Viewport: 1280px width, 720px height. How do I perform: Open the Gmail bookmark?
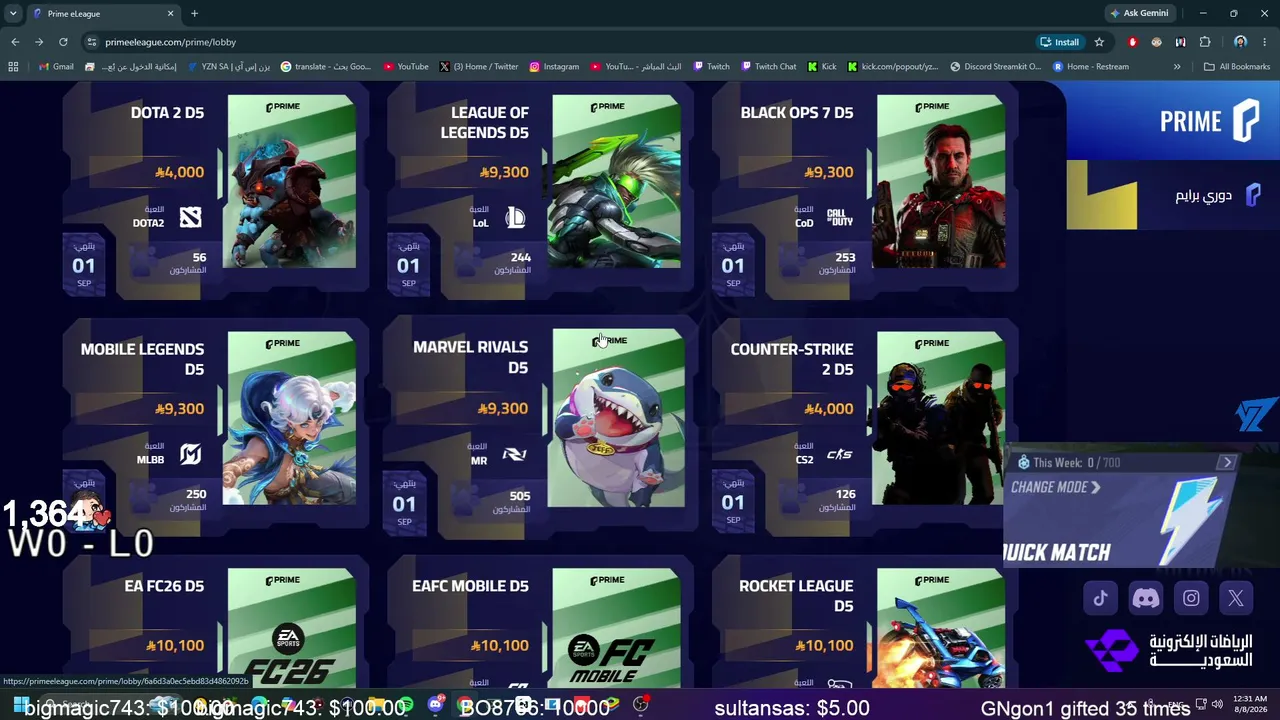(x=56, y=67)
